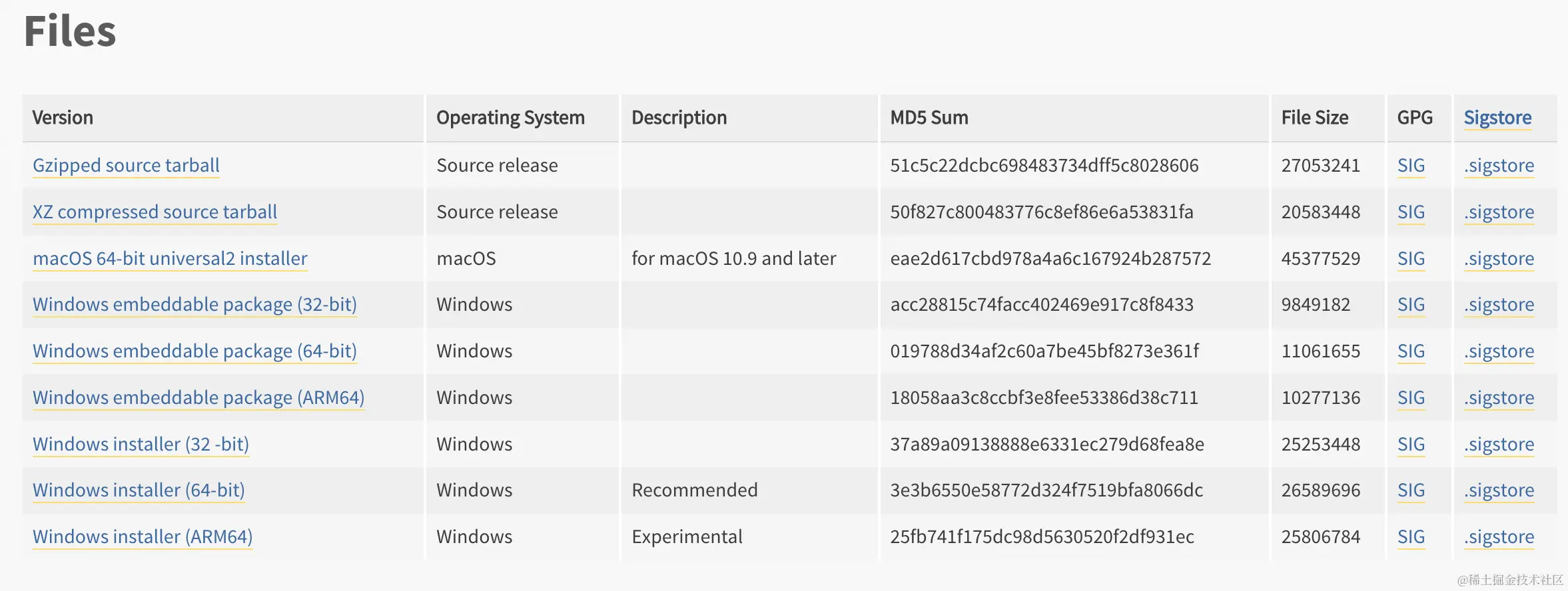Open the .sigstore file for Gzipped source tarball
The width and height of the screenshot is (1568, 591).
pyautogui.click(x=1498, y=165)
